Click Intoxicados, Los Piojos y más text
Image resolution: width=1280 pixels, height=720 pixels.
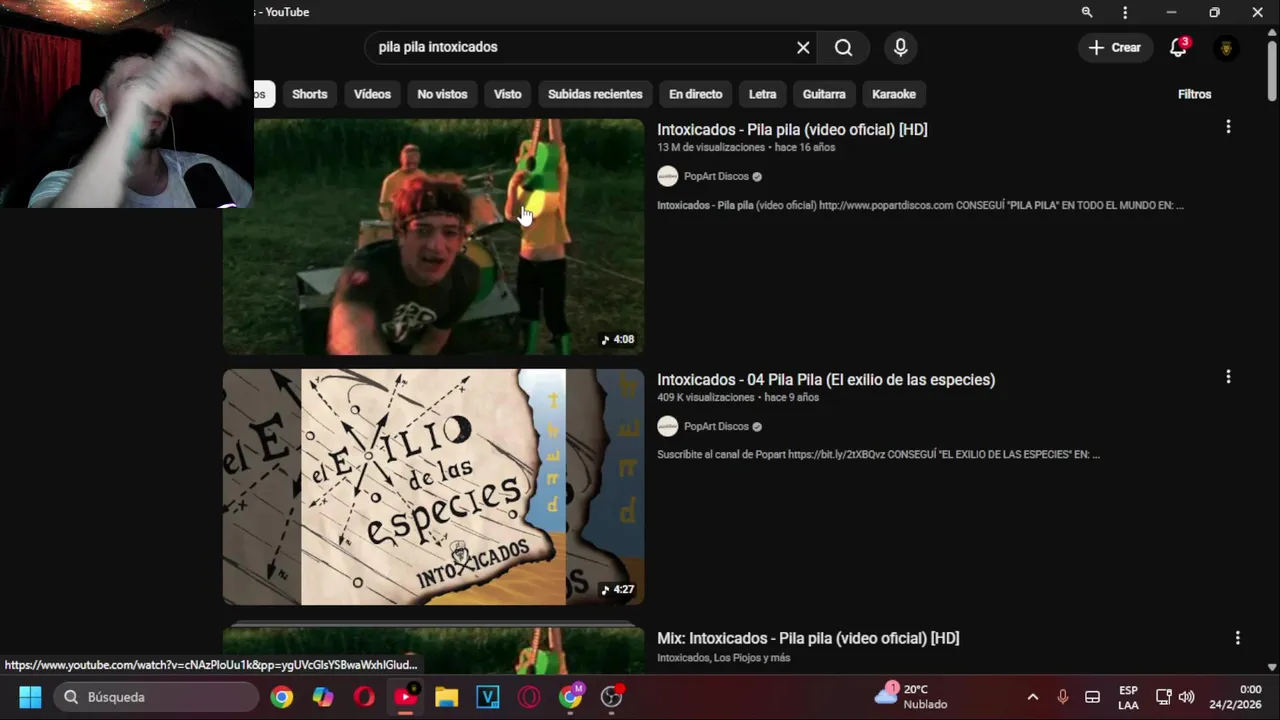(x=723, y=657)
